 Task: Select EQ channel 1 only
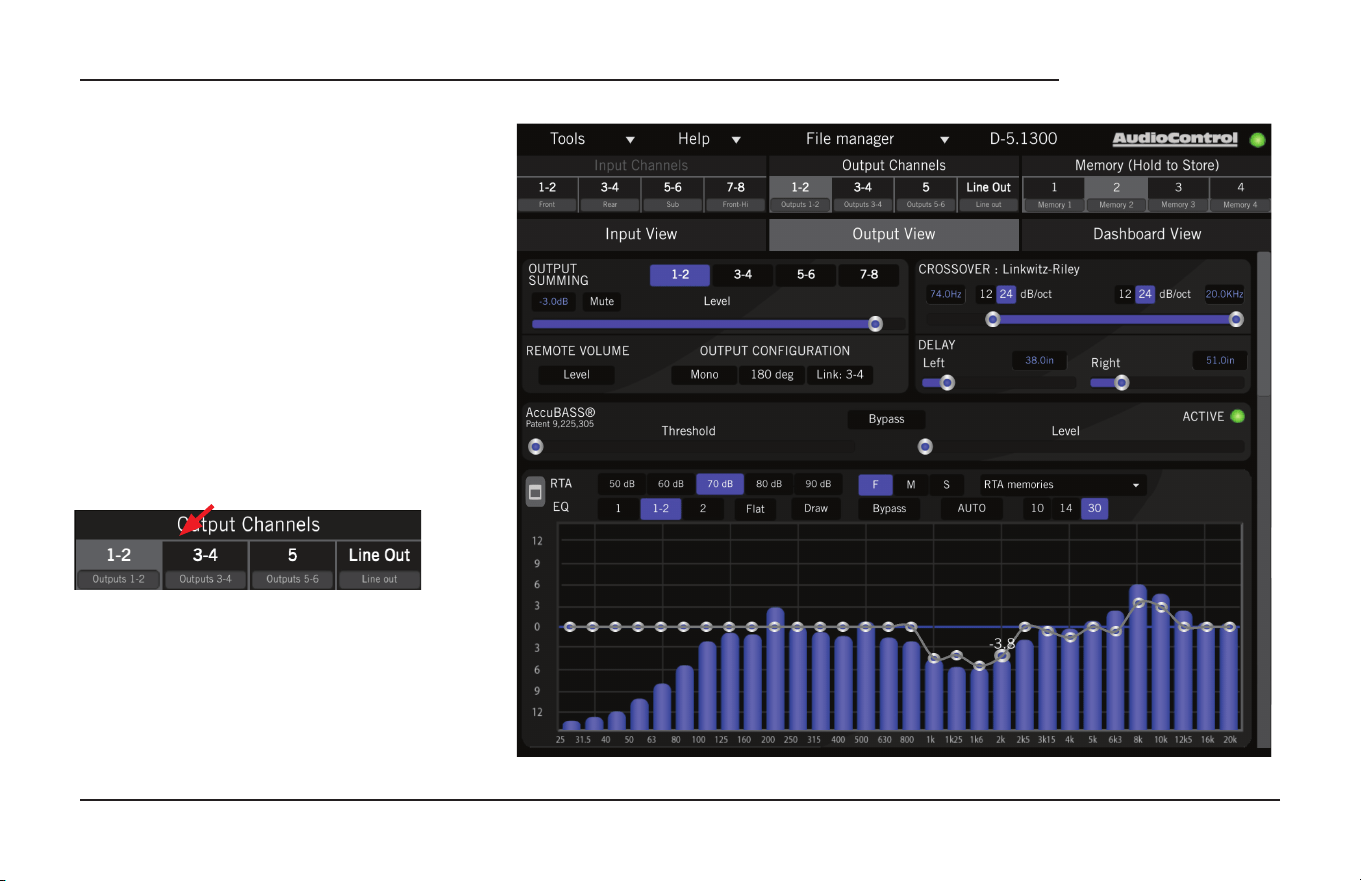pyautogui.click(x=618, y=509)
